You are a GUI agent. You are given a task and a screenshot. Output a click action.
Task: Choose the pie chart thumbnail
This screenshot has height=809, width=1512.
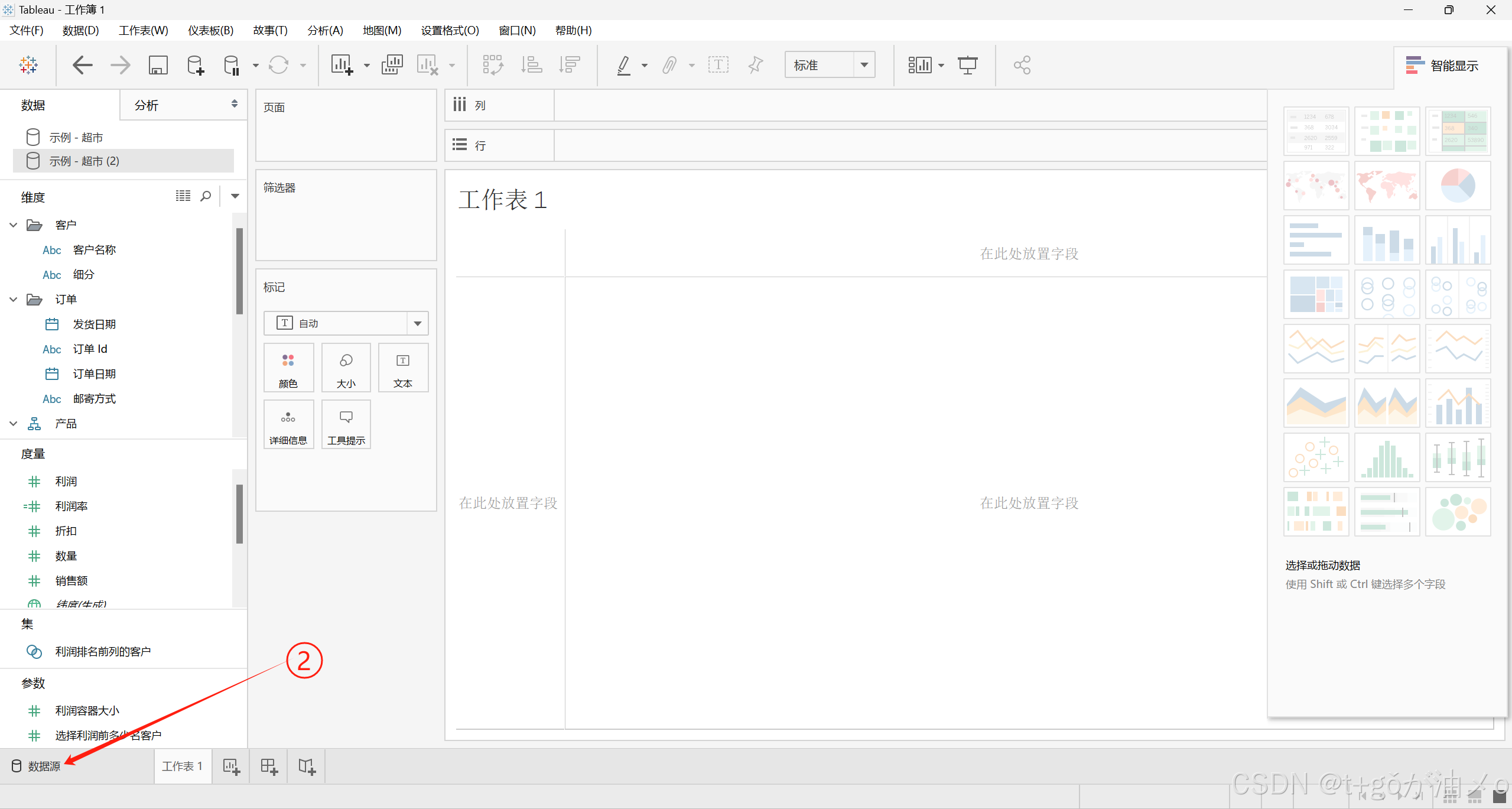pos(1457,186)
